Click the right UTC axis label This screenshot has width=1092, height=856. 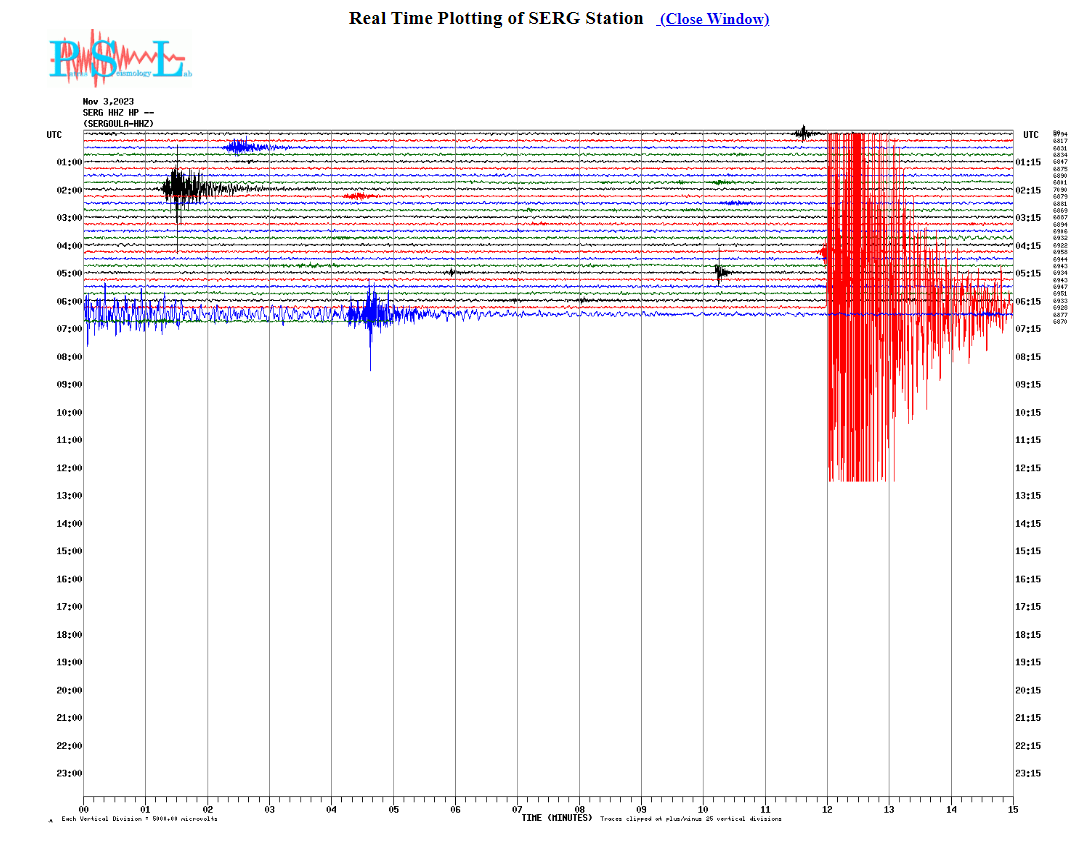click(1032, 134)
